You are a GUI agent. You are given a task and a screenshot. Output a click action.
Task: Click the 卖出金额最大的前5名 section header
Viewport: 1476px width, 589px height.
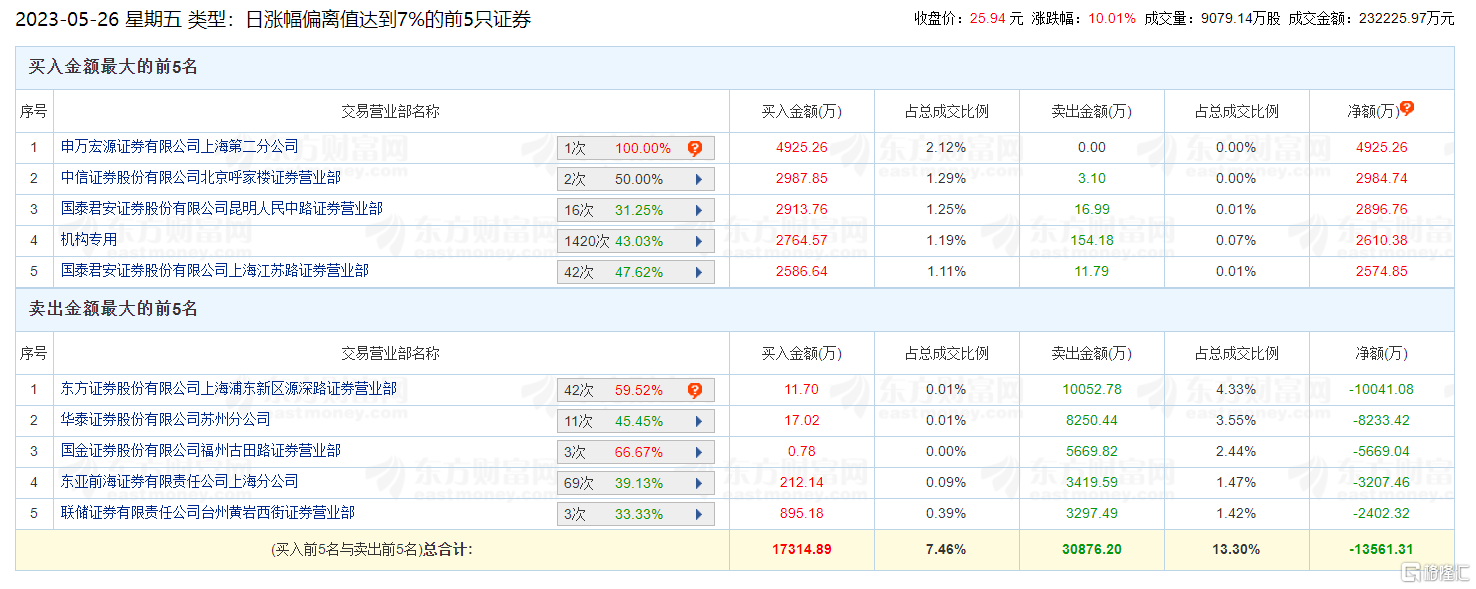113,309
